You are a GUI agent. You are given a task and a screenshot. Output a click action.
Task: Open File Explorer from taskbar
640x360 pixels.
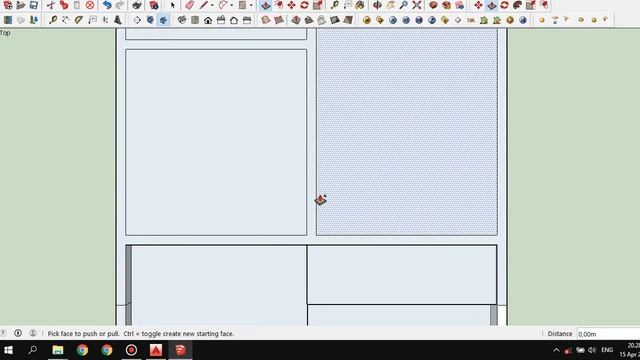(x=58, y=350)
